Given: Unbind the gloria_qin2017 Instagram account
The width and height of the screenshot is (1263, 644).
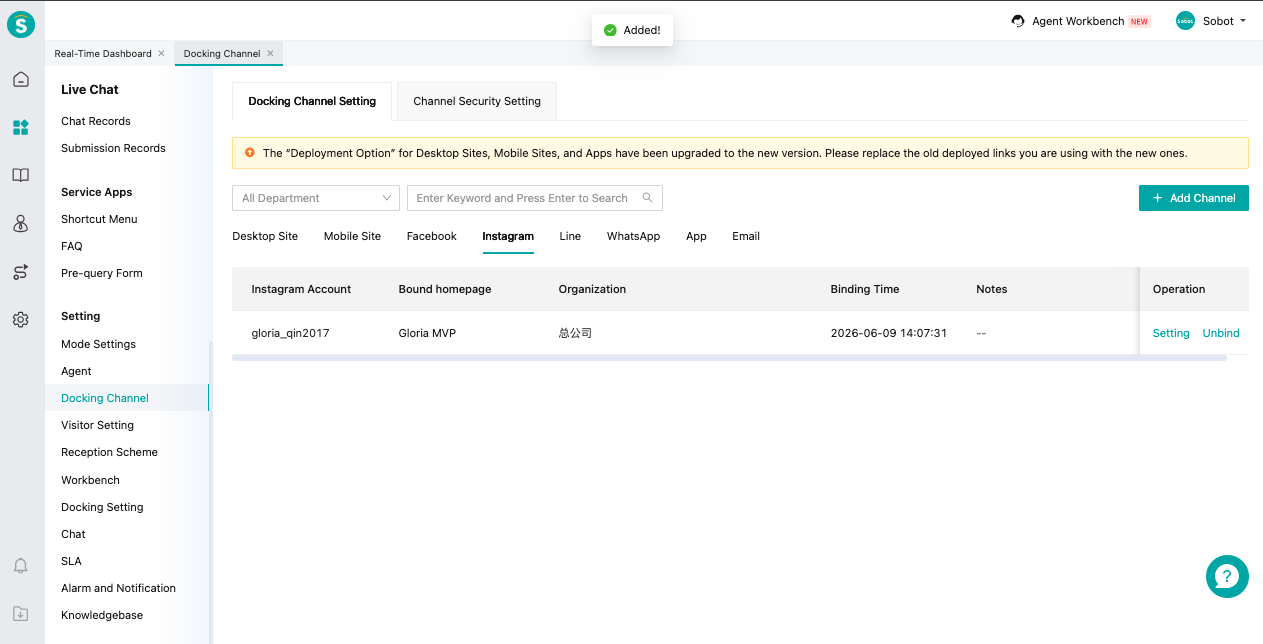Looking at the screenshot, I should point(1221,333).
